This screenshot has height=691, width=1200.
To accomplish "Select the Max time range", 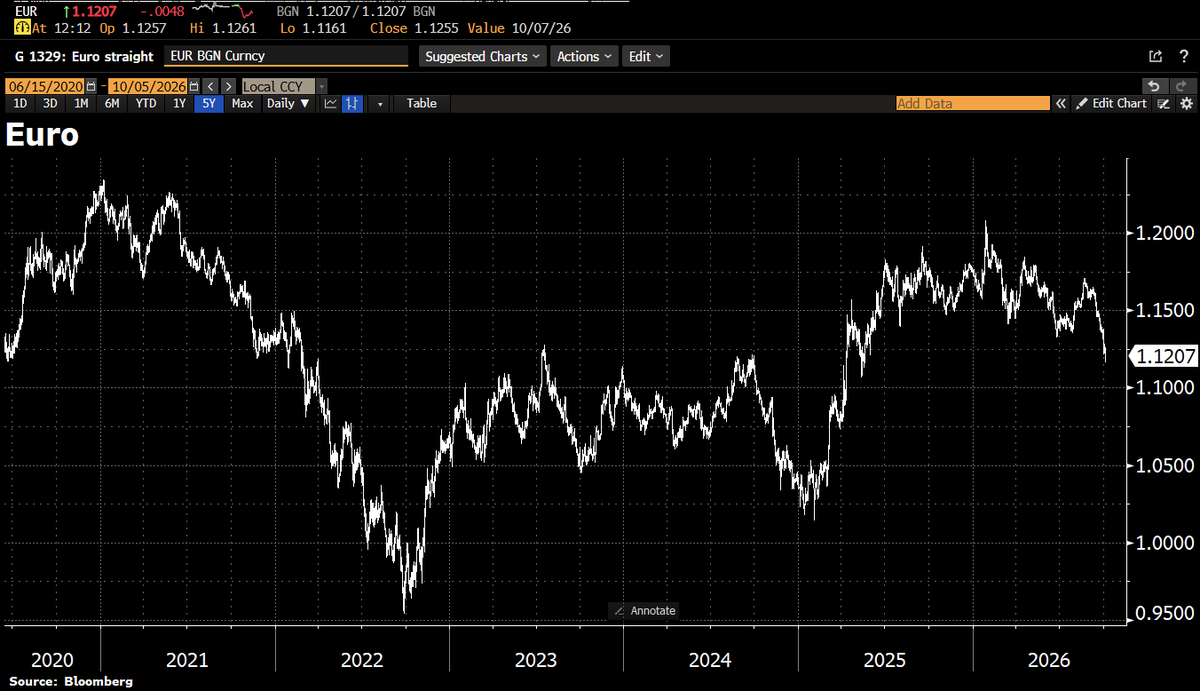I will coord(242,103).
